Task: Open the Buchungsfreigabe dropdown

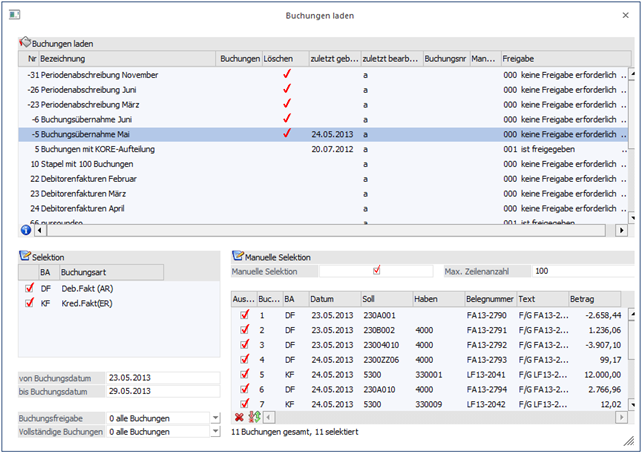Action: pos(216,417)
